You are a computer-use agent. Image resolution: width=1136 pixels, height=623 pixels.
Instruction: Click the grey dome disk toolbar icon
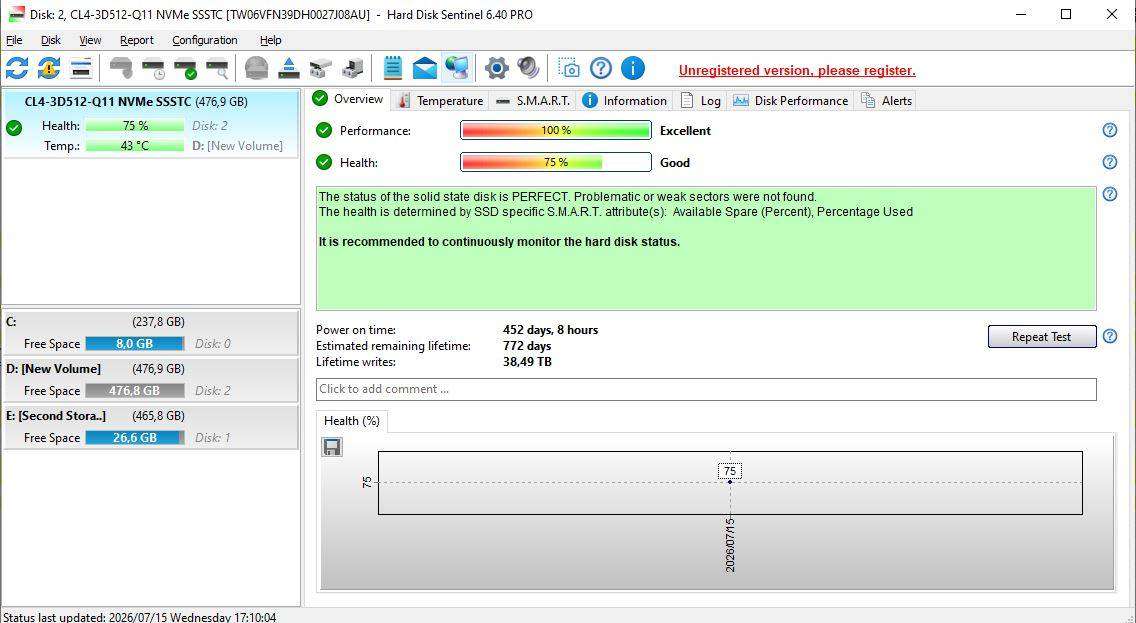(256, 68)
